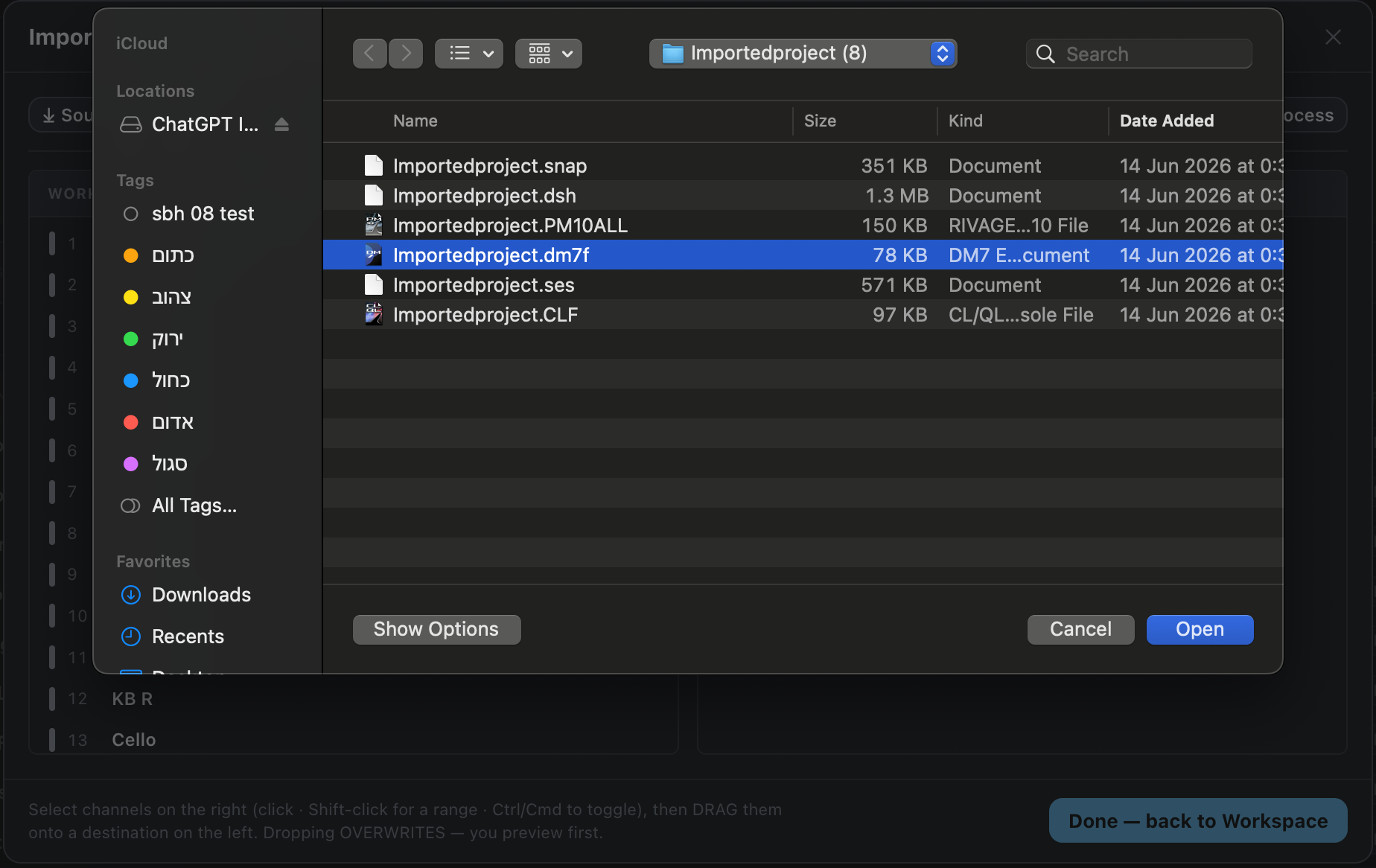The height and width of the screenshot is (868, 1376).
Task: Select the Importedproject.dsh file
Action: pos(803,195)
